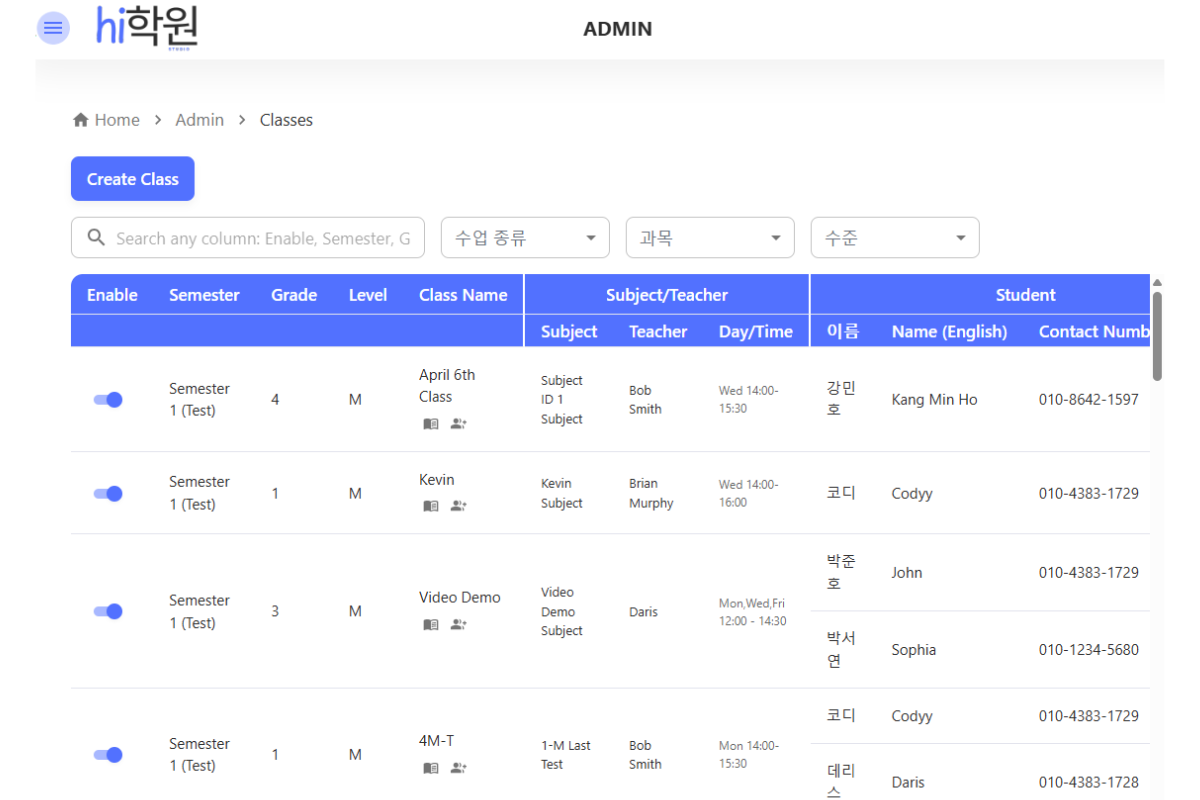Open the 수업 종류 dropdown
The width and height of the screenshot is (1200, 800).
click(x=525, y=237)
